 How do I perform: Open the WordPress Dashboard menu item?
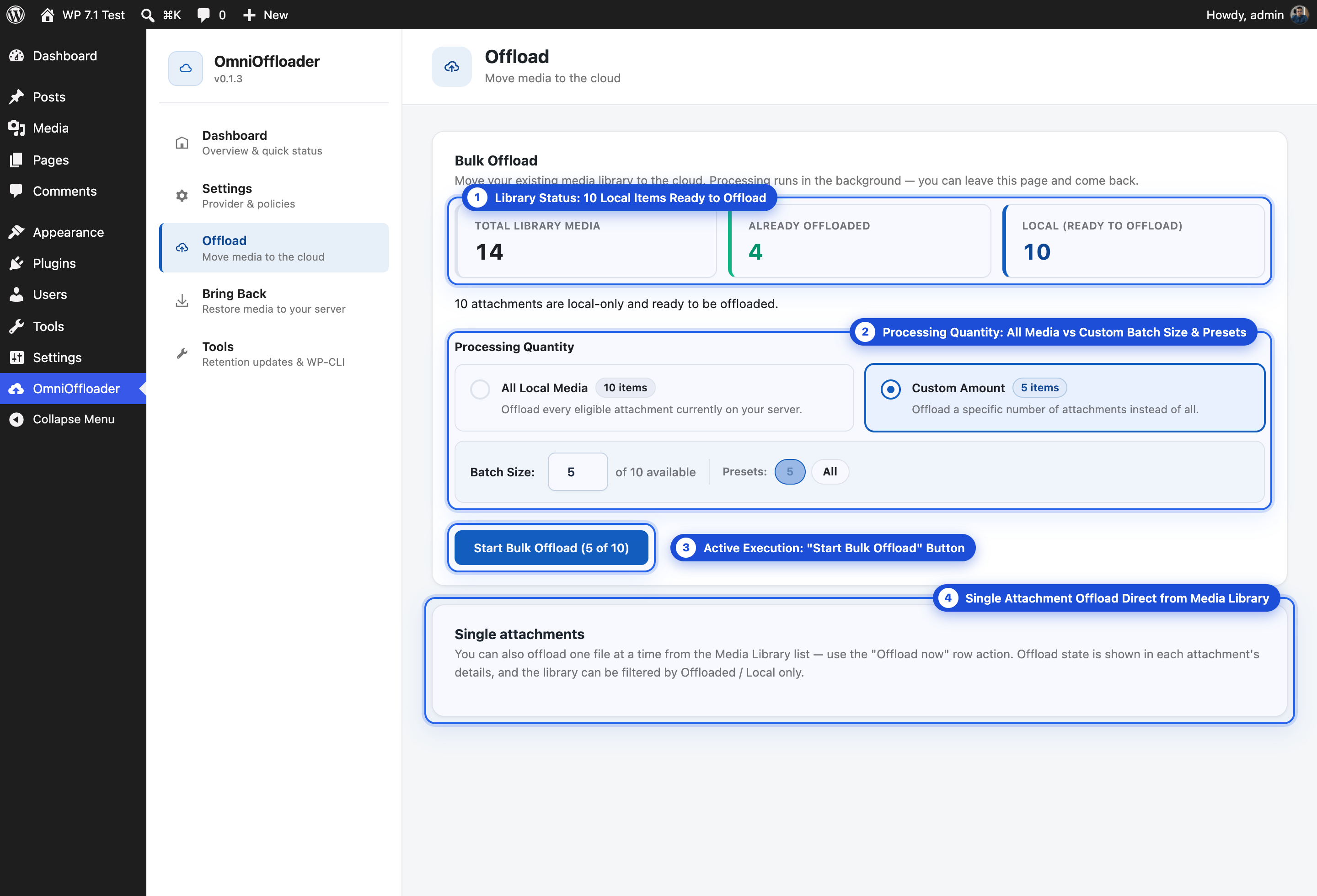point(73,55)
